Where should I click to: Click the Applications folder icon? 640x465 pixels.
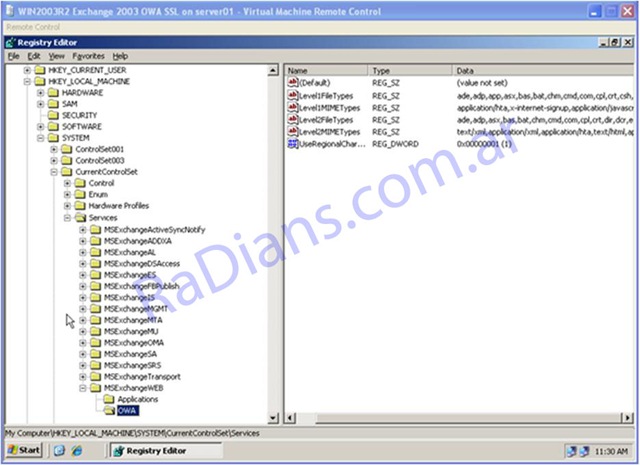coord(109,399)
